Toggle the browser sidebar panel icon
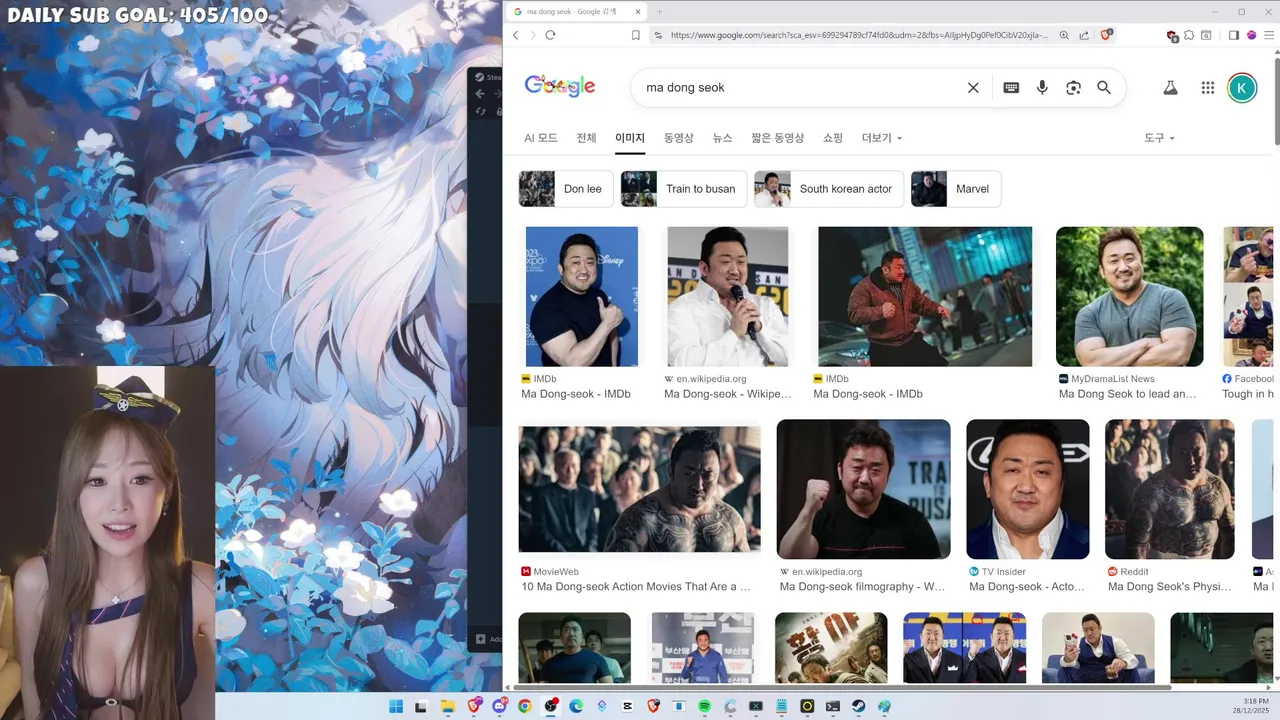 (1233, 35)
